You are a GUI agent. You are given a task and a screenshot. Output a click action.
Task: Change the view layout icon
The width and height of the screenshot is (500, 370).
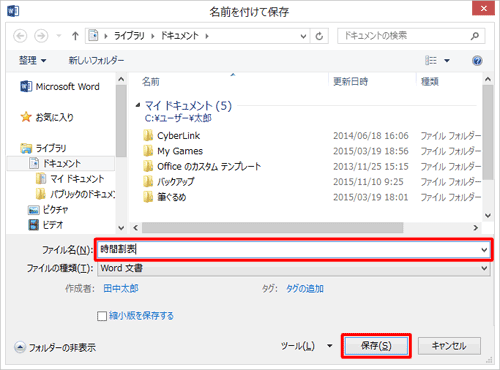[x=431, y=60]
